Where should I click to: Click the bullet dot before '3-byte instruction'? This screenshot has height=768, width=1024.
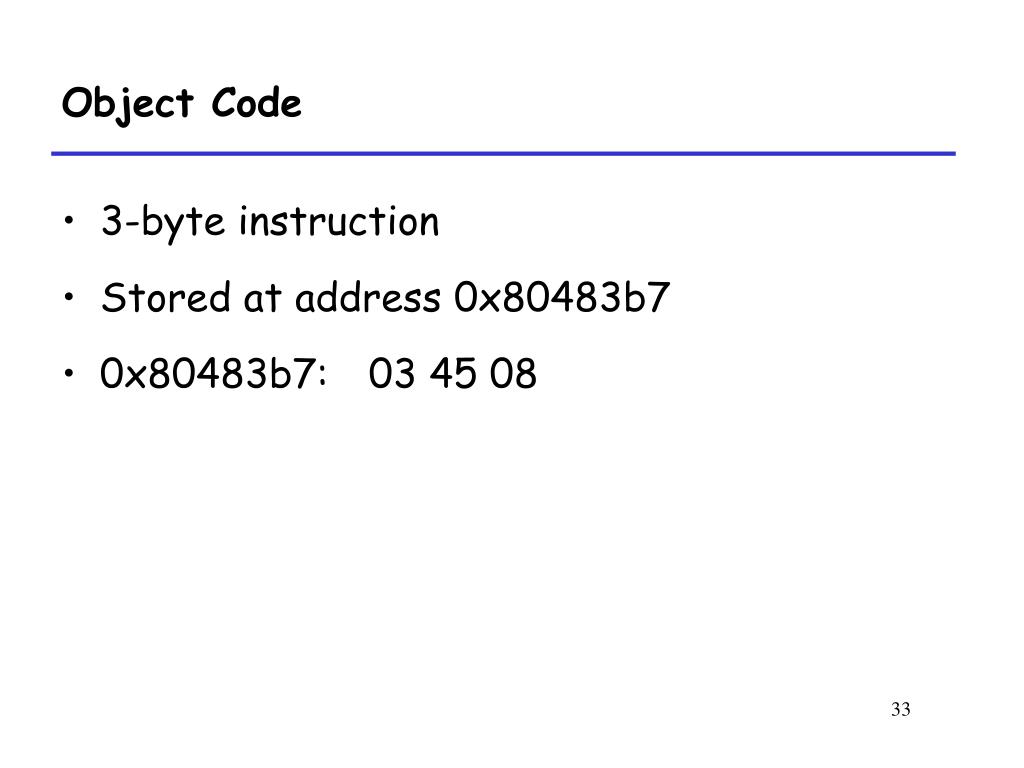69,220
